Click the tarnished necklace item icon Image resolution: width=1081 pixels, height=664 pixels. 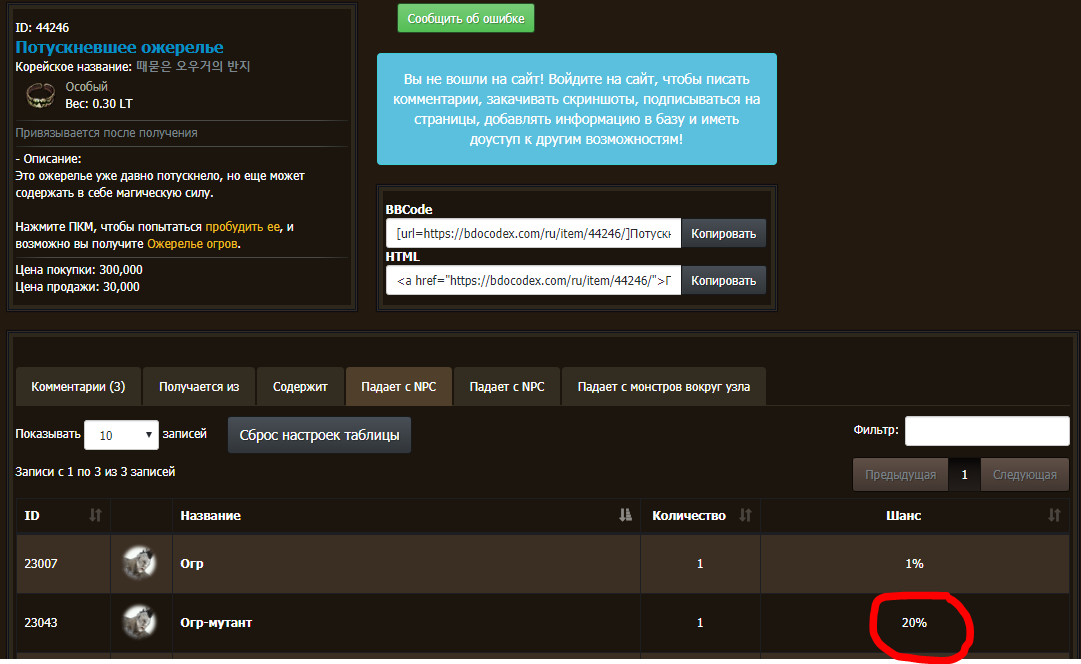point(40,95)
